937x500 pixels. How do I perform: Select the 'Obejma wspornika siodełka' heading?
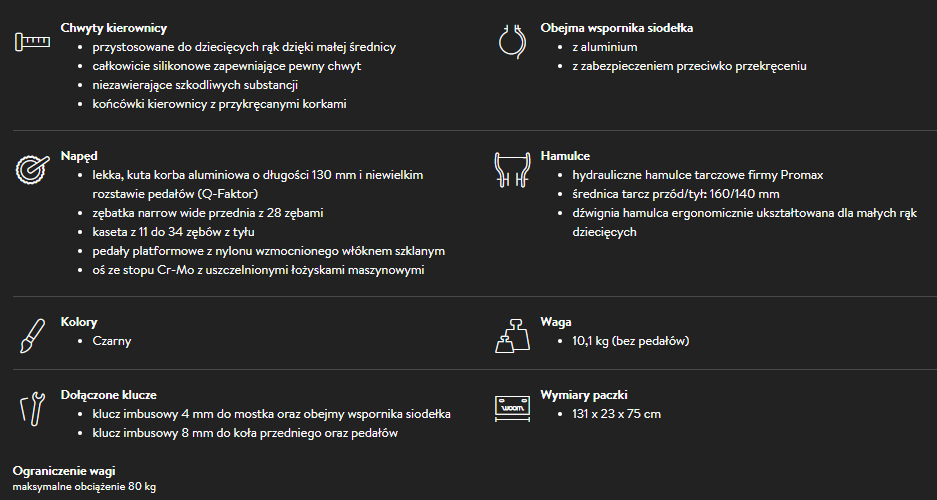pos(616,28)
